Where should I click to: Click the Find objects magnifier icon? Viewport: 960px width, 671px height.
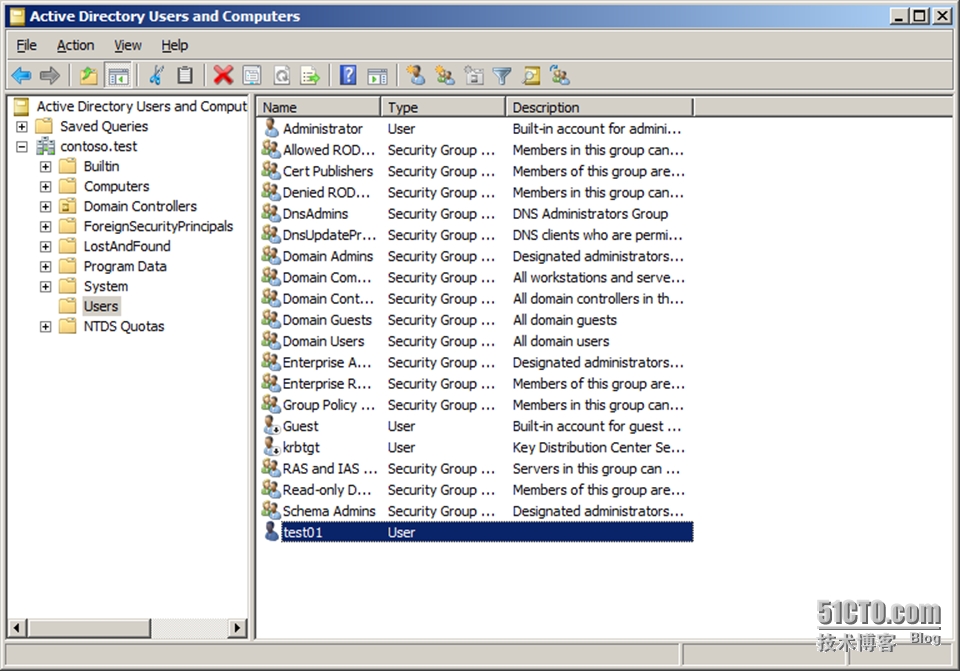[x=531, y=76]
